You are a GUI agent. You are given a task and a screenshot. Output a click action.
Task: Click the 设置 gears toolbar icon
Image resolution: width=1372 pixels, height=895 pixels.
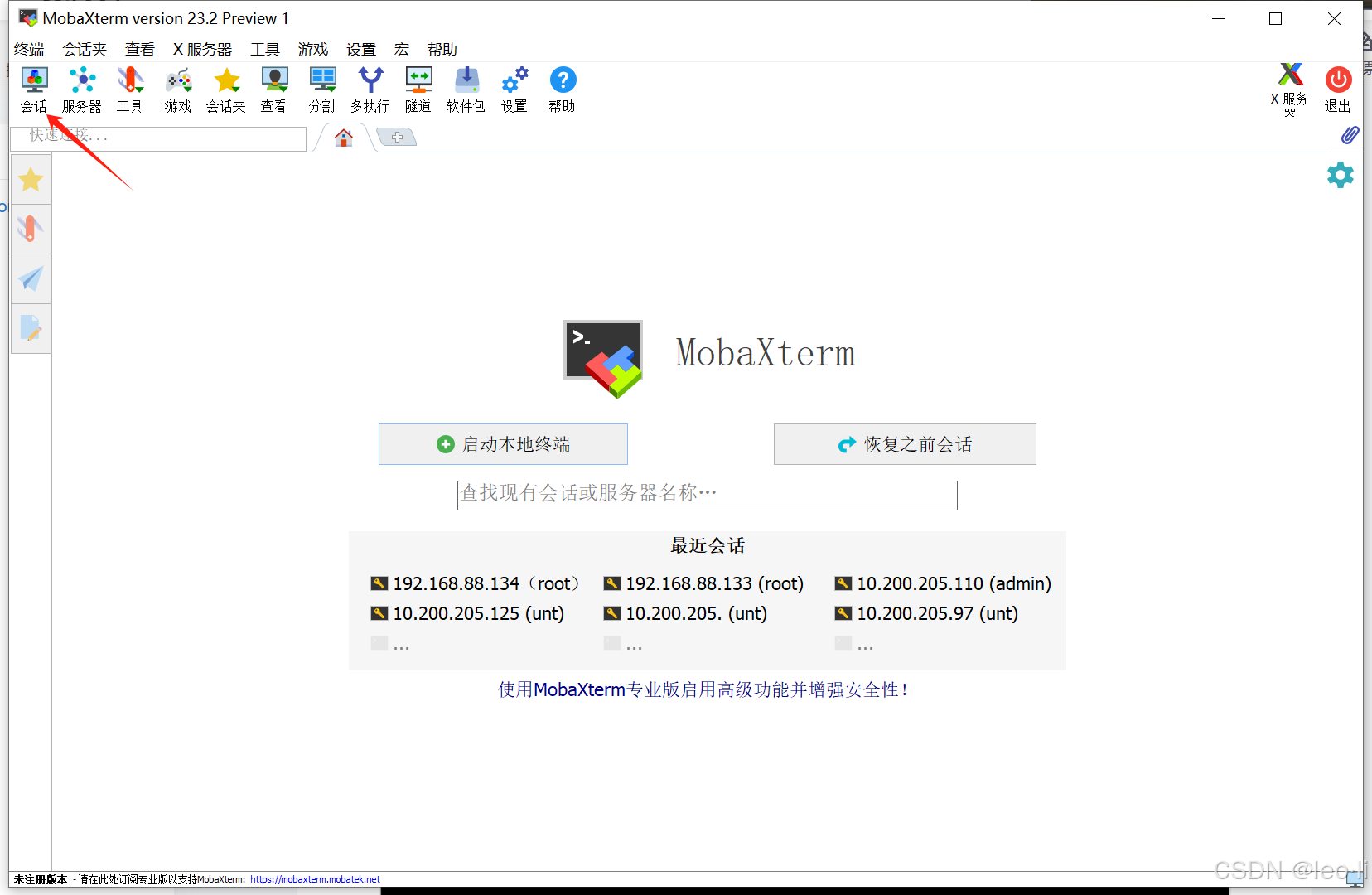tap(514, 89)
